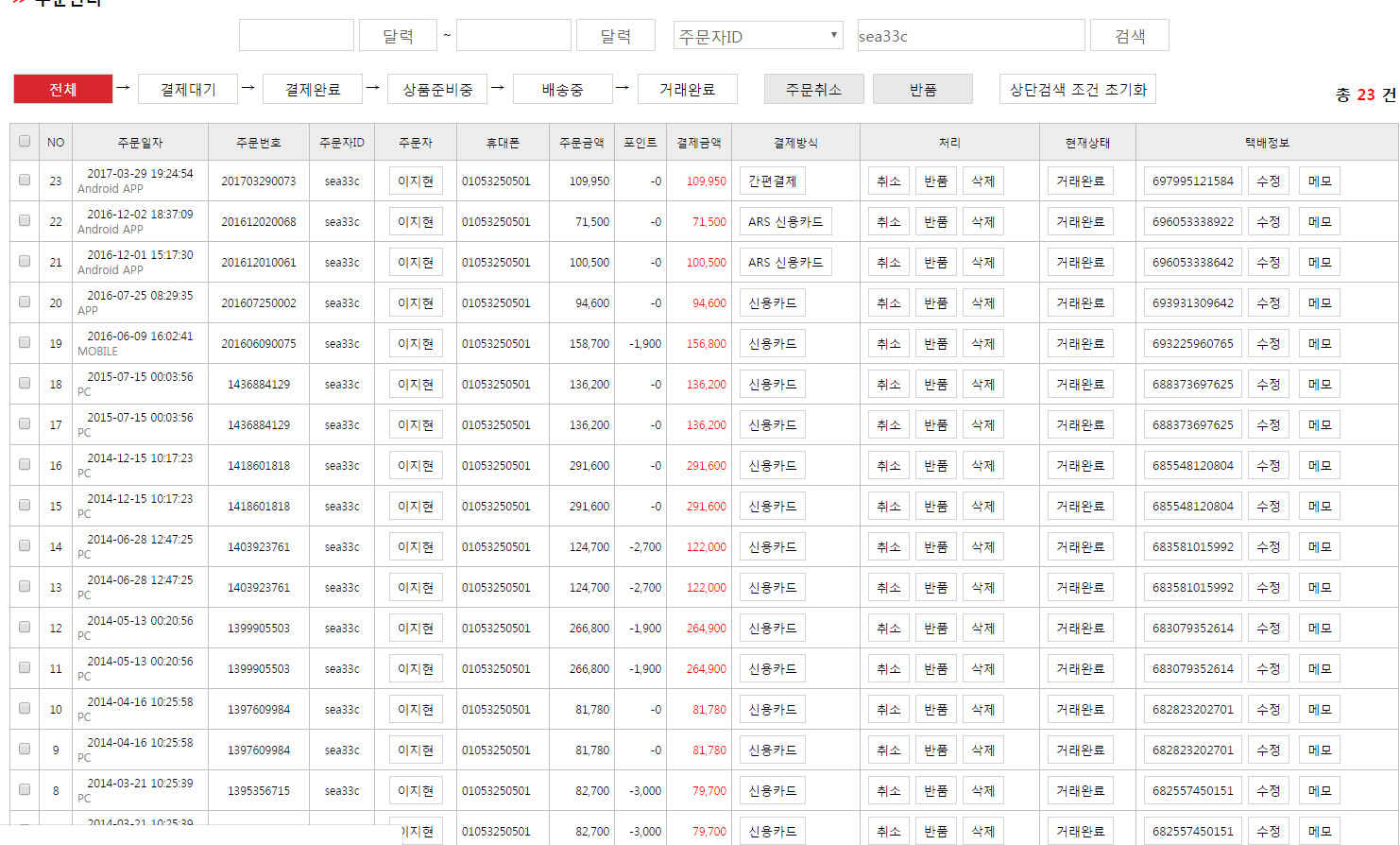The height and width of the screenshot is (845, 1400).
Task: Open tracking number 697995121584
Action: point(1193,181)
